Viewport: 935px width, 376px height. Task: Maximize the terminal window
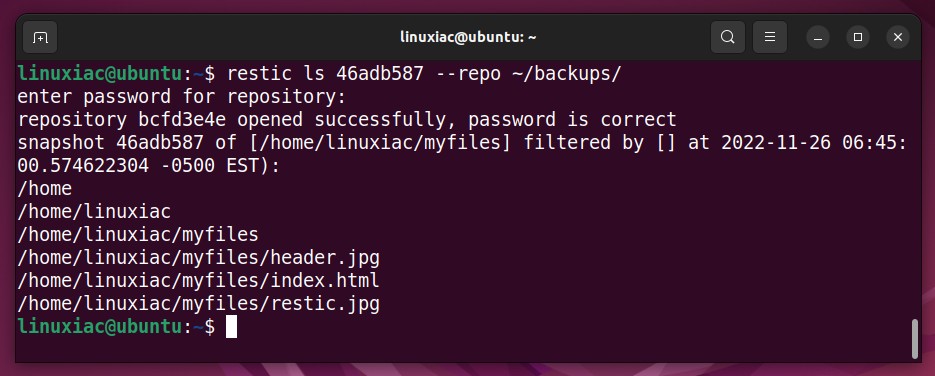point(857,38)
